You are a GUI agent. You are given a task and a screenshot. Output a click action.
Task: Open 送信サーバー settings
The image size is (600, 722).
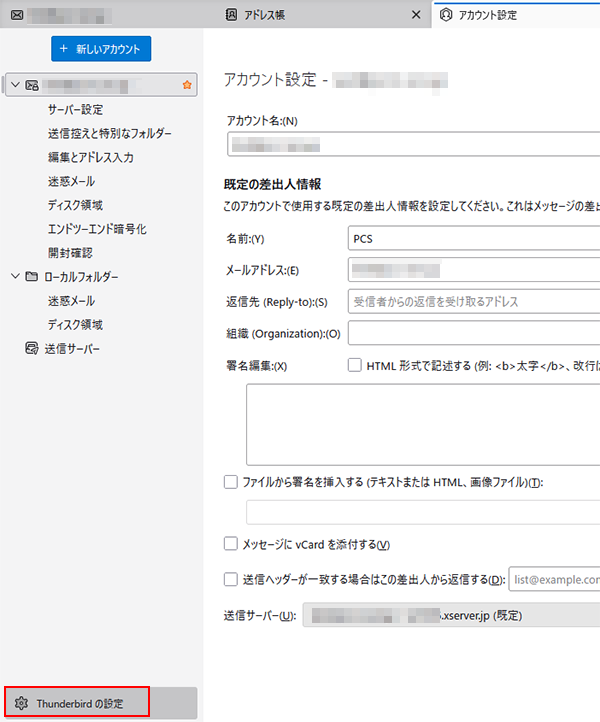click(x=72, y=349)
